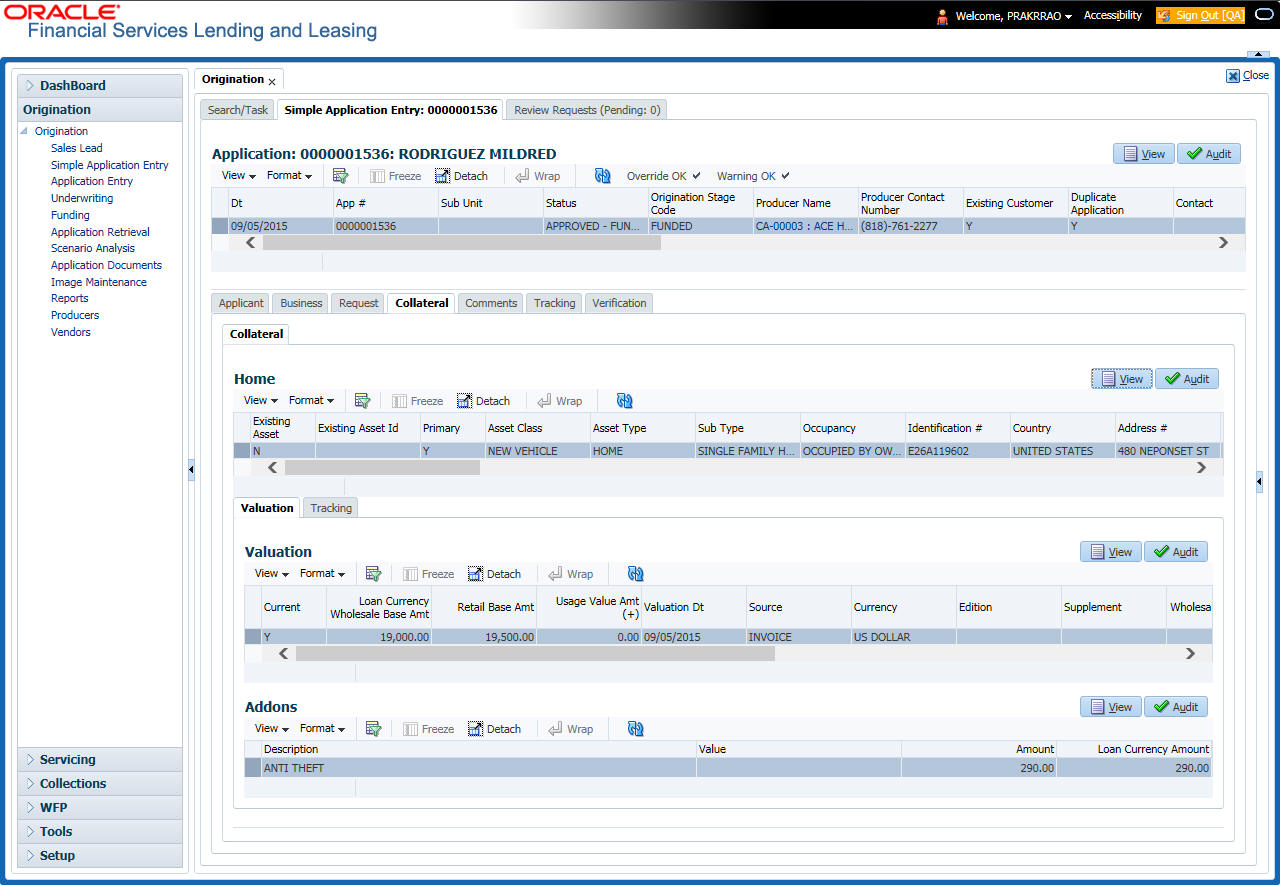
Task: Expand the Servicing accordion panel
Action: [100, 760]
